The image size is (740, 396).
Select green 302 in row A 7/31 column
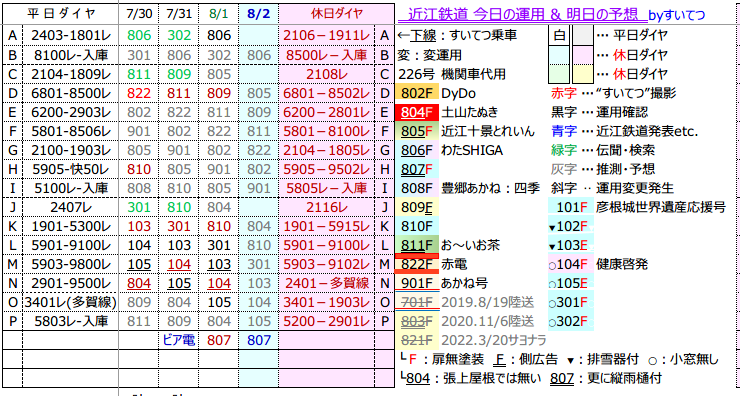[x=179, y=35]
